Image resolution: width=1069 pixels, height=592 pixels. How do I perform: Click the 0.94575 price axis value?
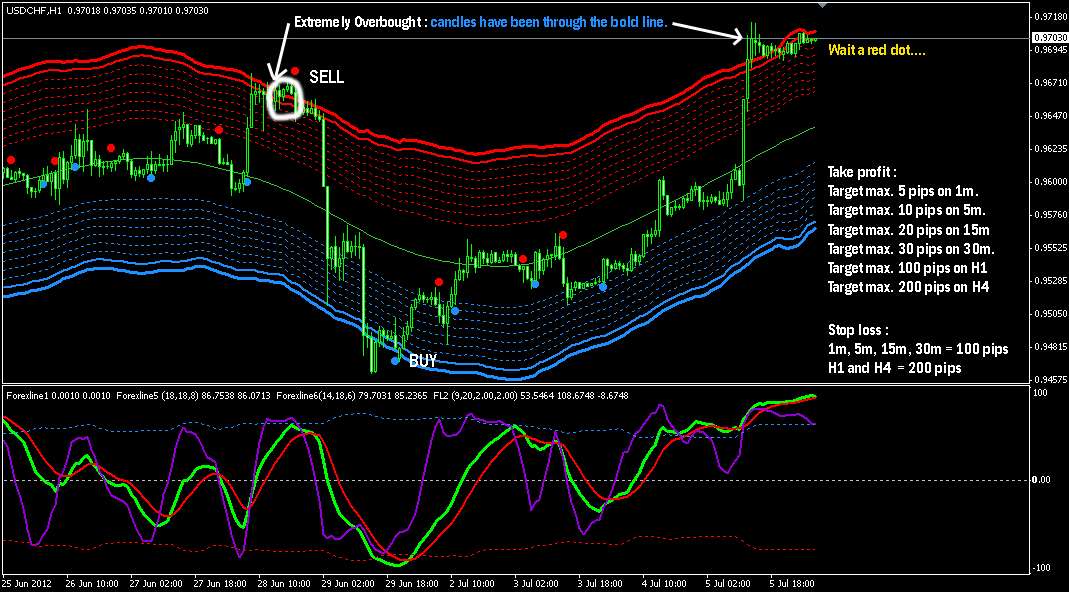(1051, 379)
